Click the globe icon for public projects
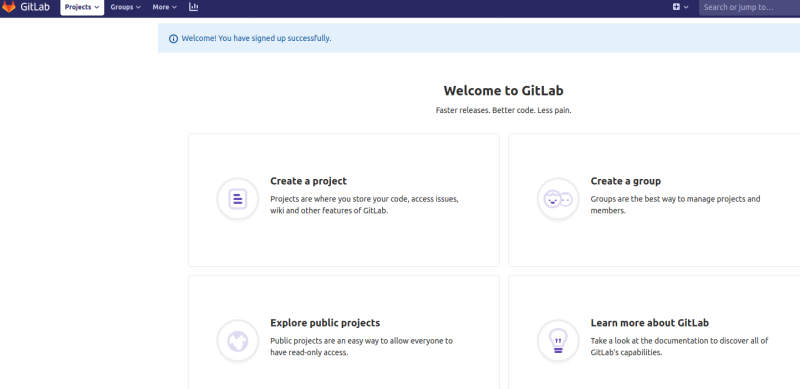800x389 pixels. 238,341
